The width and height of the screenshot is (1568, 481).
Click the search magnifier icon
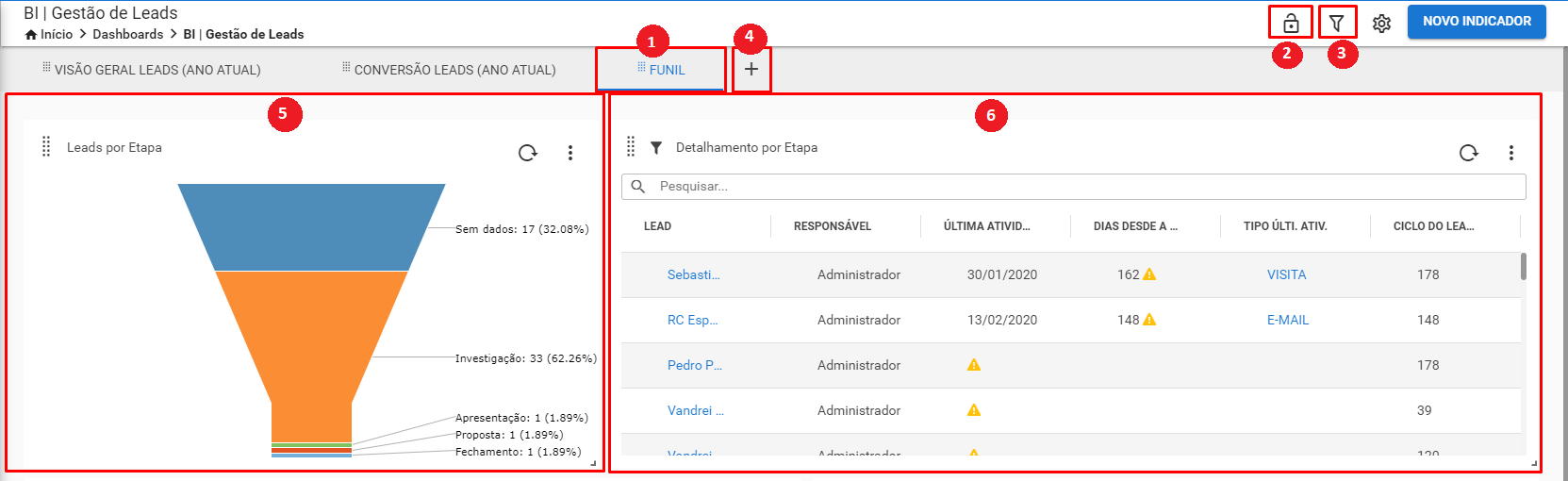pos(638,186)
